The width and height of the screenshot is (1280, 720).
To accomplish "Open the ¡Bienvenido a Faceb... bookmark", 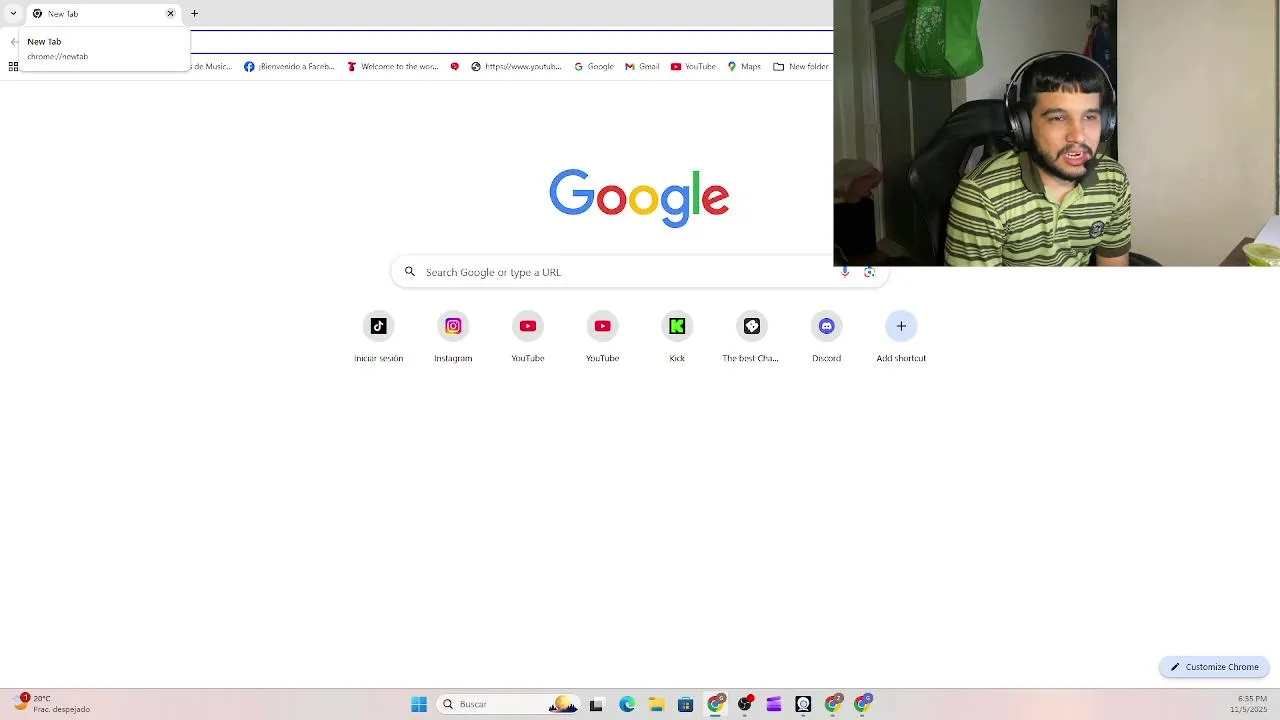I will (289, 67).
